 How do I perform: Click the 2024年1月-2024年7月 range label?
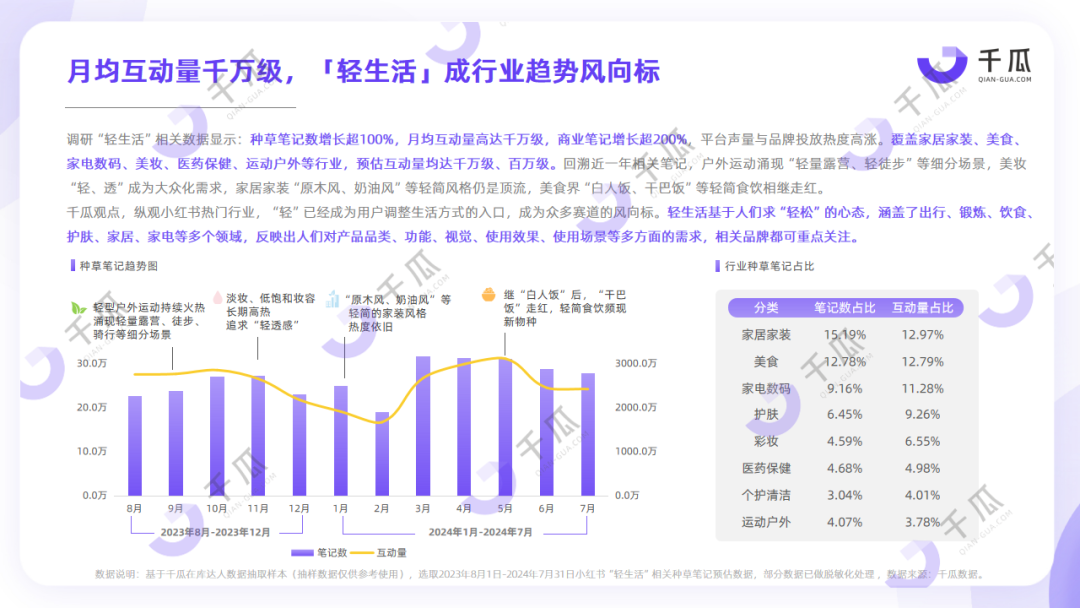(x=480, y=532)
